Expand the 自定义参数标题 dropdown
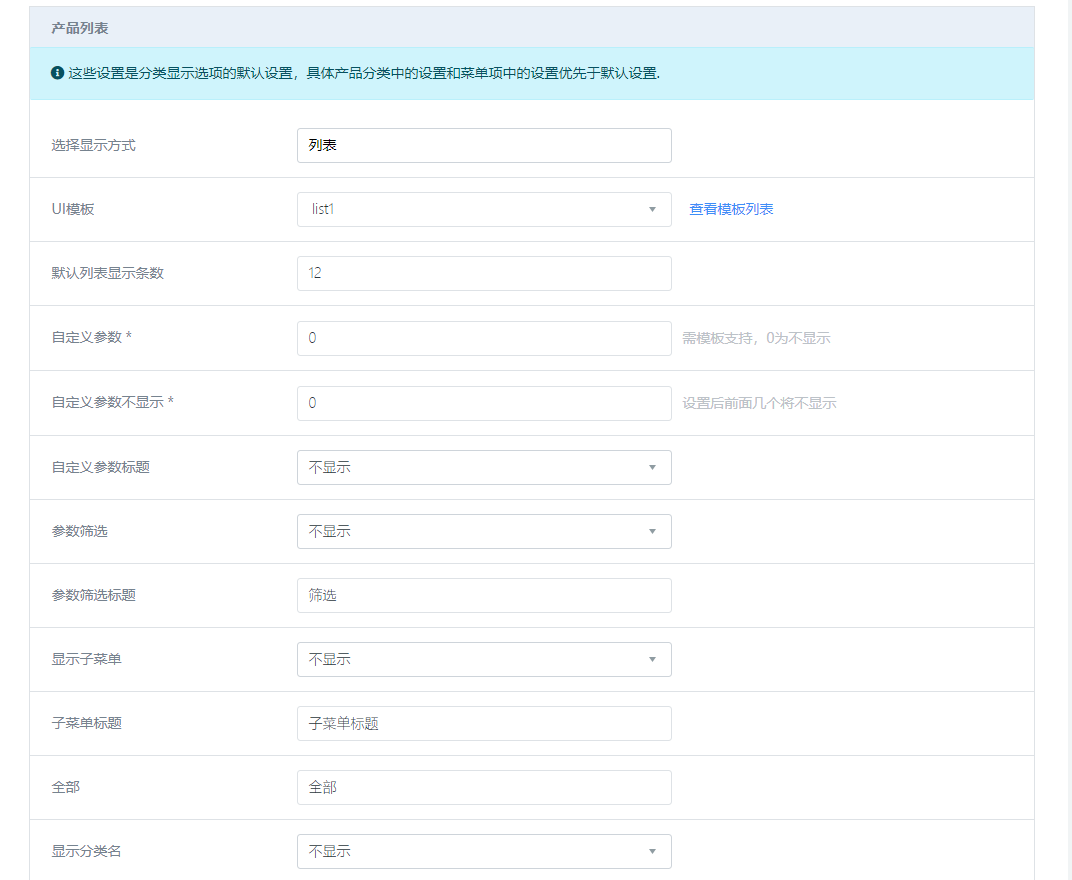 click(x=484, y=467)
